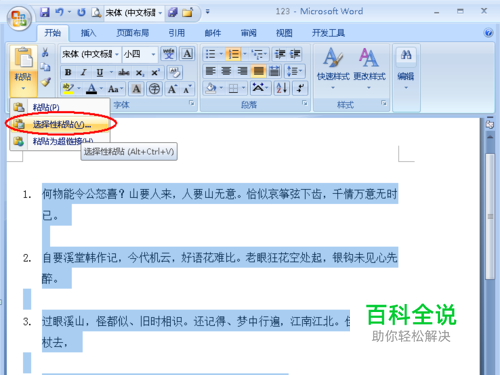Switch to the 视图 tab
This screenshot has height=375, width=500.
[284, 33]
